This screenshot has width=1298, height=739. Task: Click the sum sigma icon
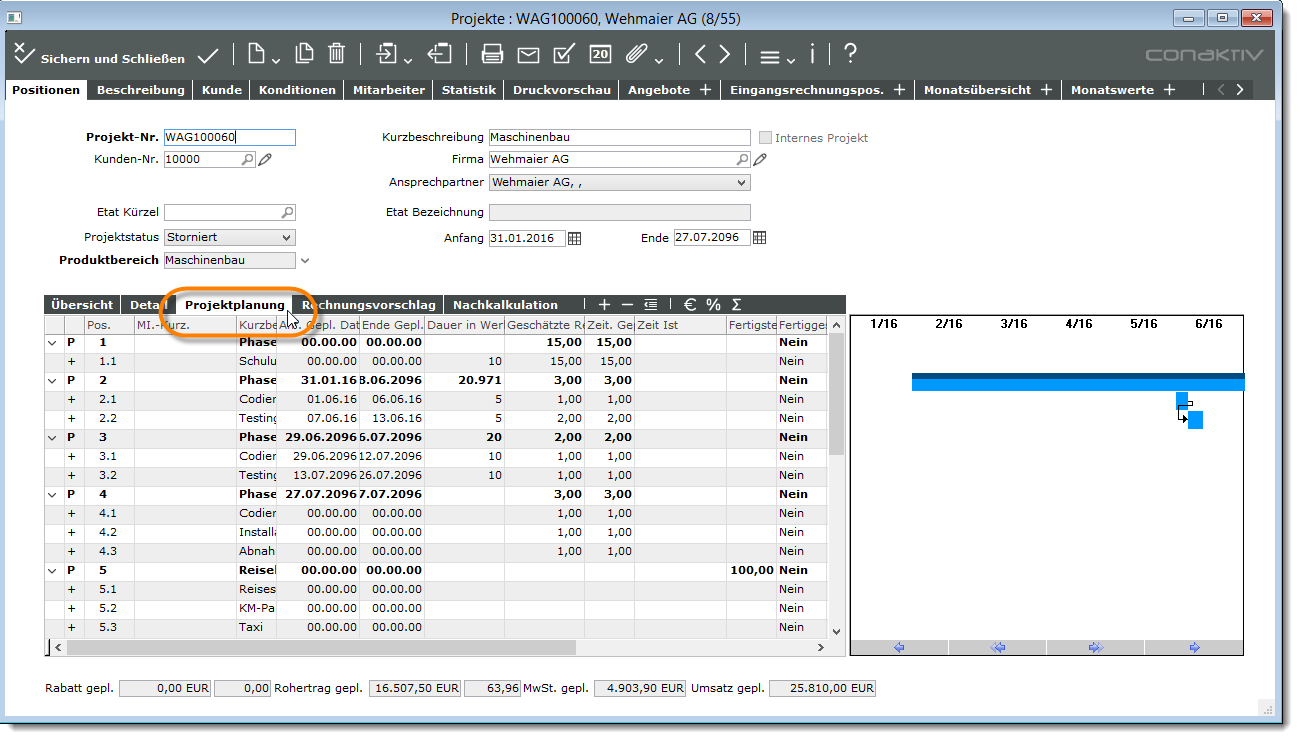737,305
